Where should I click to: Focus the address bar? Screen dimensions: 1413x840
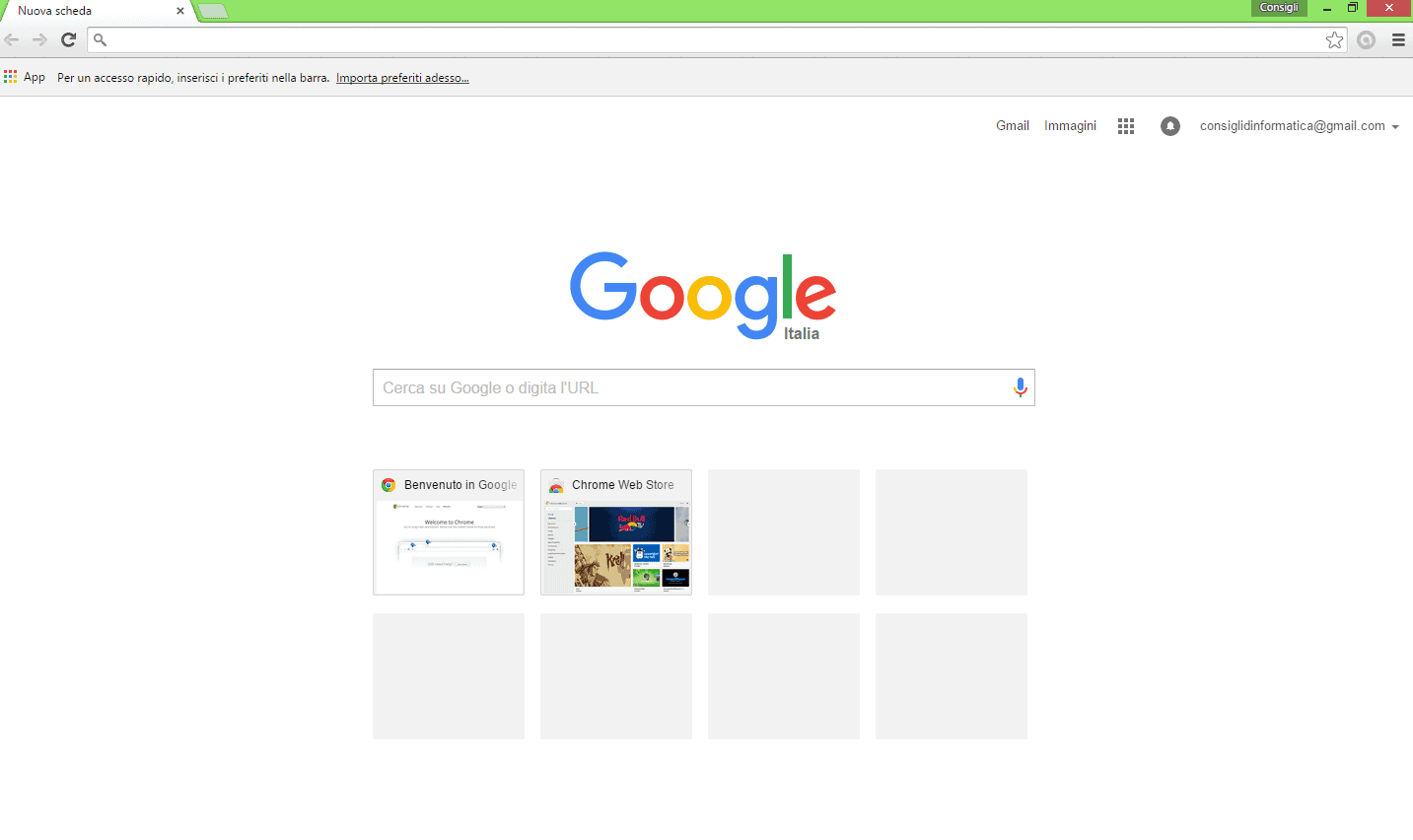click(x=718, y=39)
